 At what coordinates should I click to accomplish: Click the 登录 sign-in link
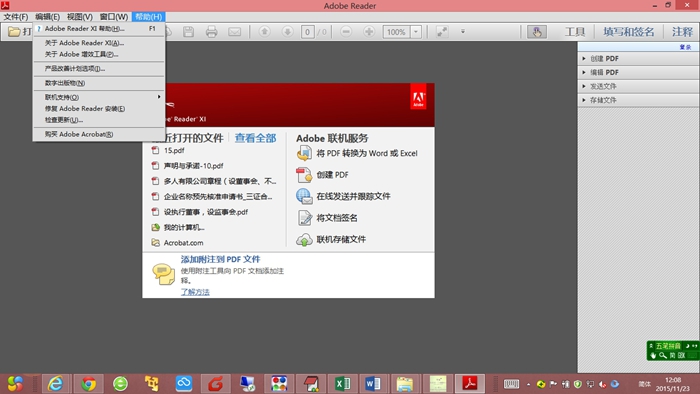point(685,47)
